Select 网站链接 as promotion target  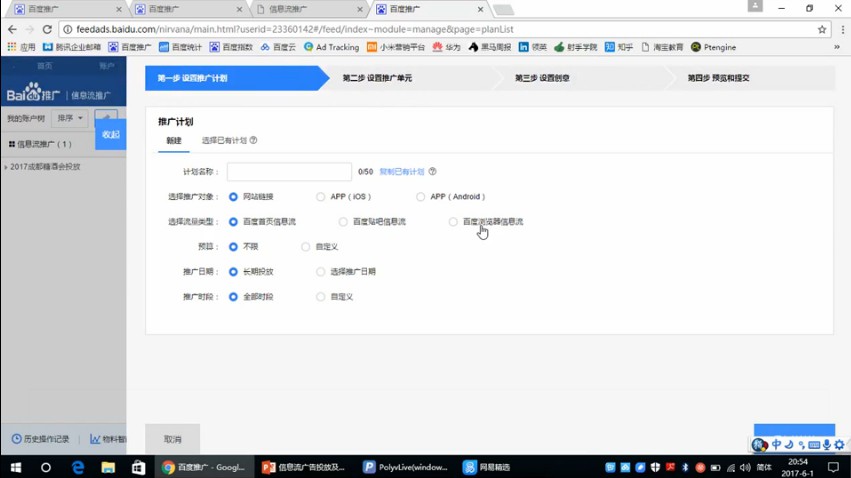[x=233, y=196]
